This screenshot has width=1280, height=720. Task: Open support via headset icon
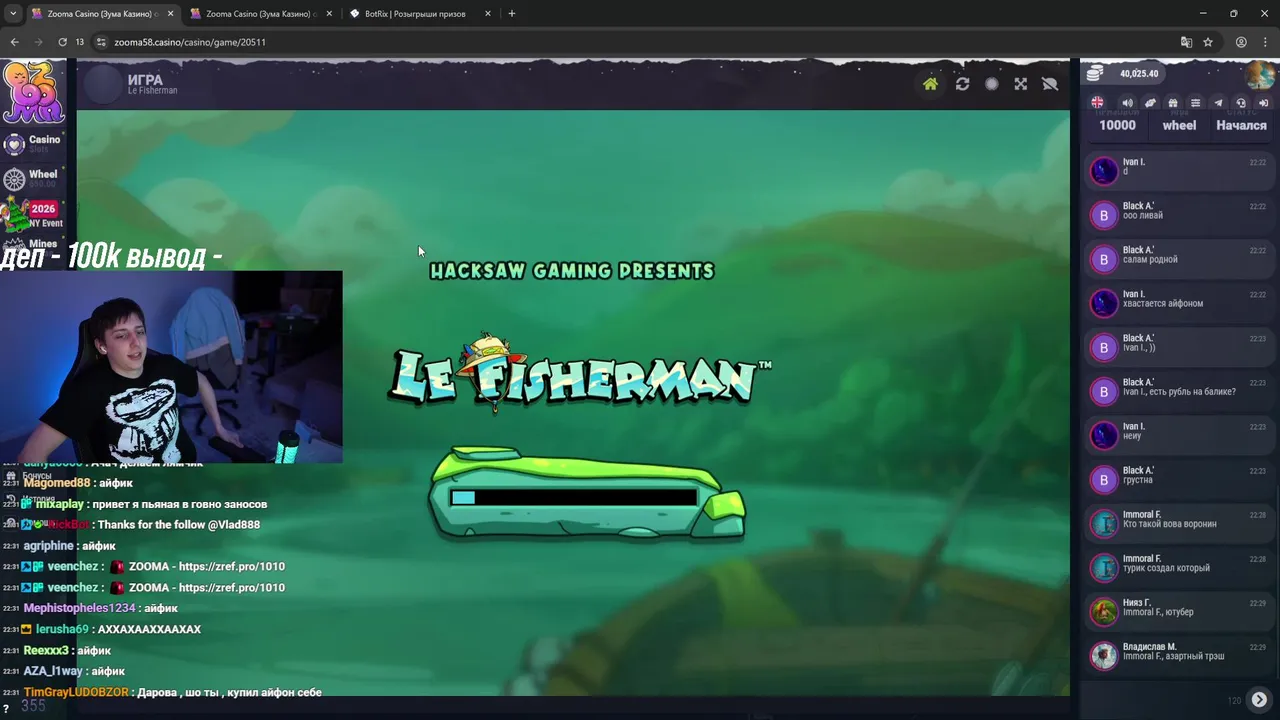[1241, 103]
